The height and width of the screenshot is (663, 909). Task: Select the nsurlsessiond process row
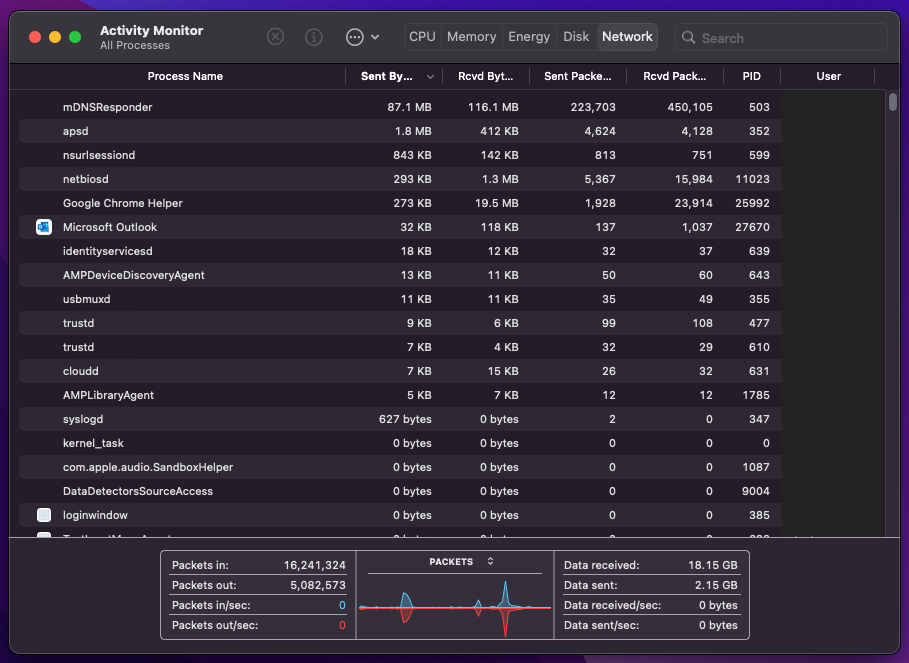coord(400,155)
